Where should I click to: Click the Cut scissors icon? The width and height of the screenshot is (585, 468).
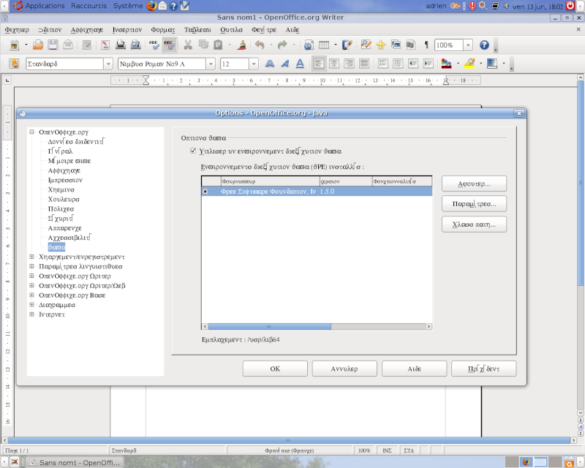point(188,45)
